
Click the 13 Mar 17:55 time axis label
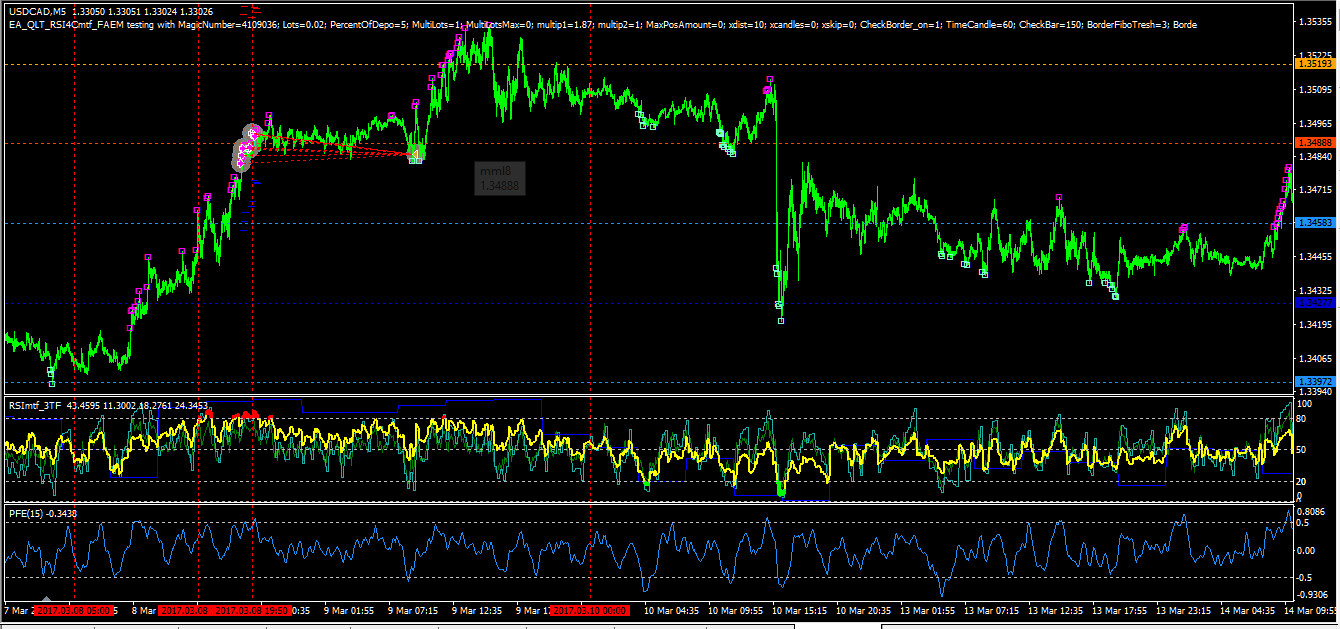[x=1119, y=610]
